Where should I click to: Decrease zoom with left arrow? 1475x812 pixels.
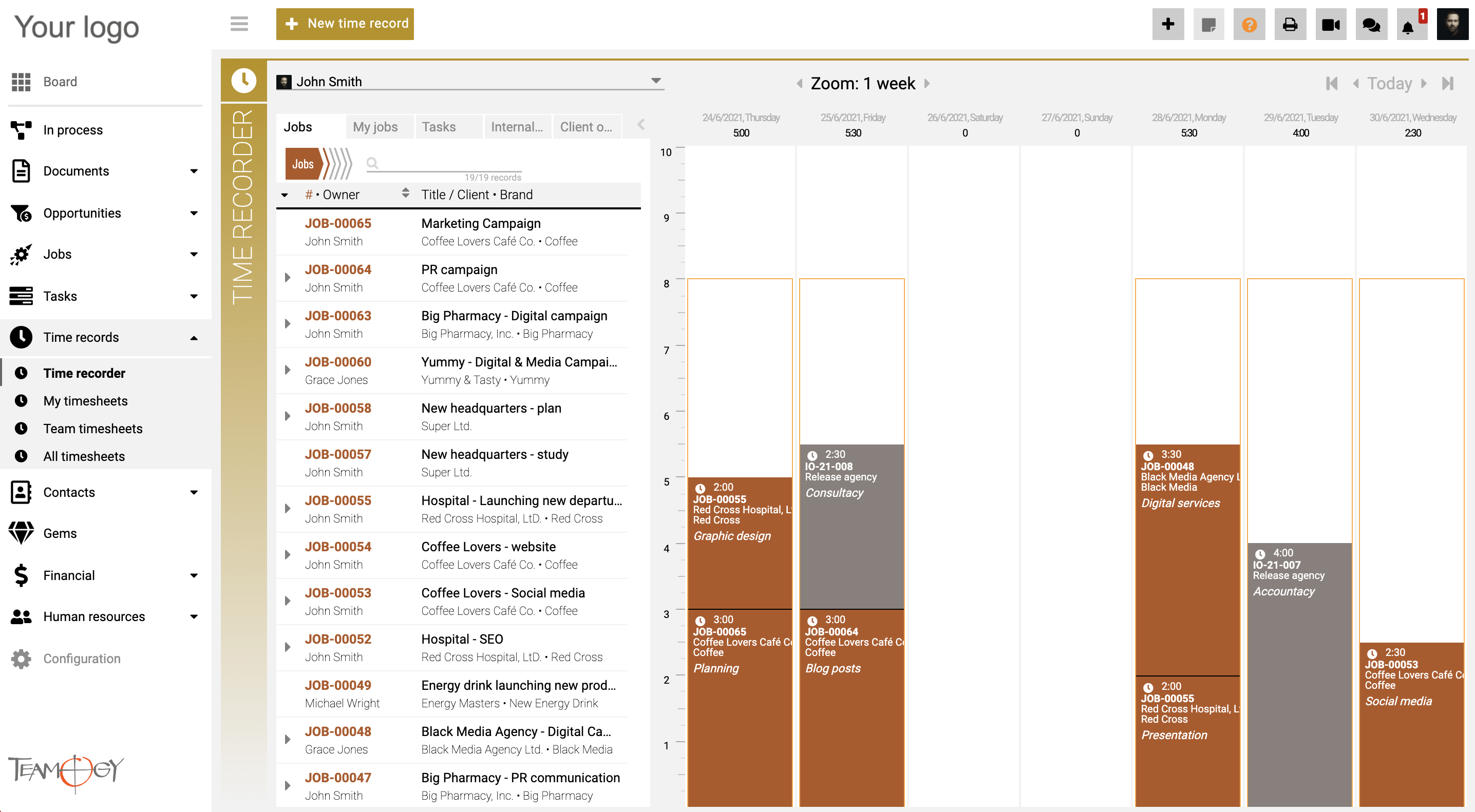click(799, 84)
